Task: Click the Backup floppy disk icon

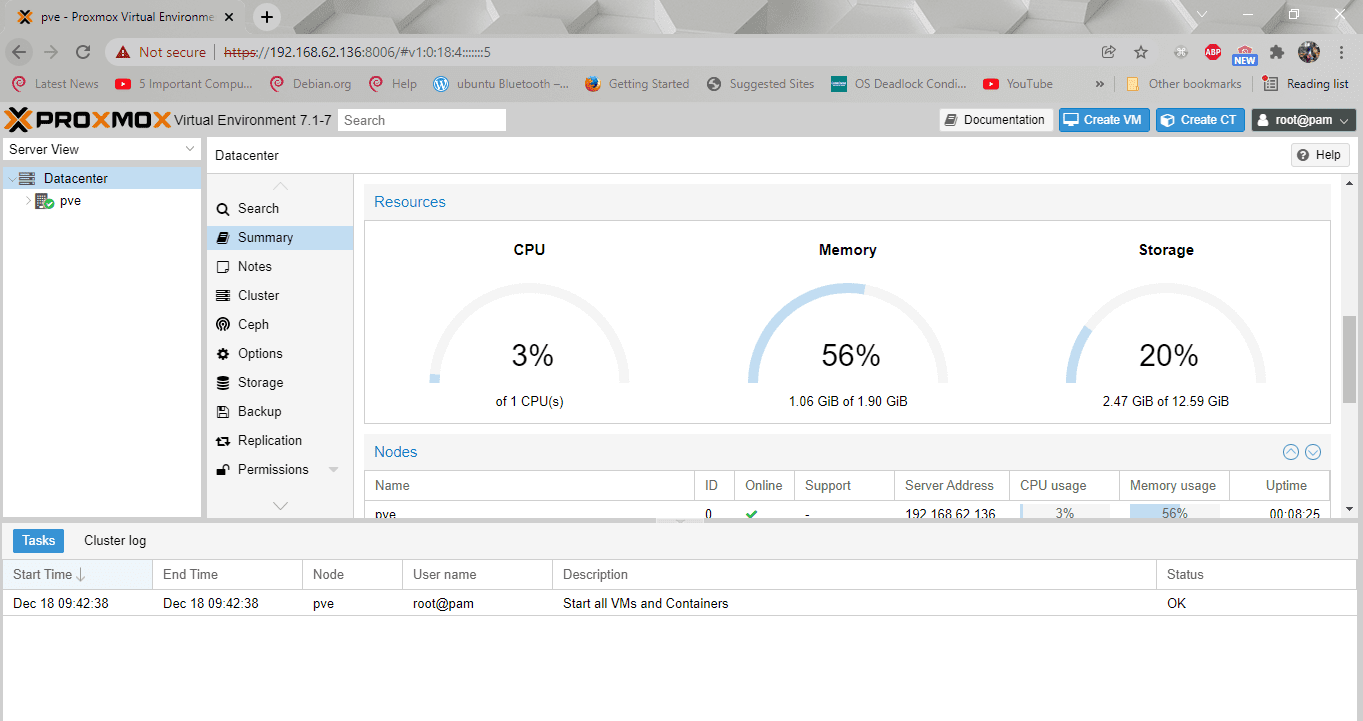Action: (223, 411)
